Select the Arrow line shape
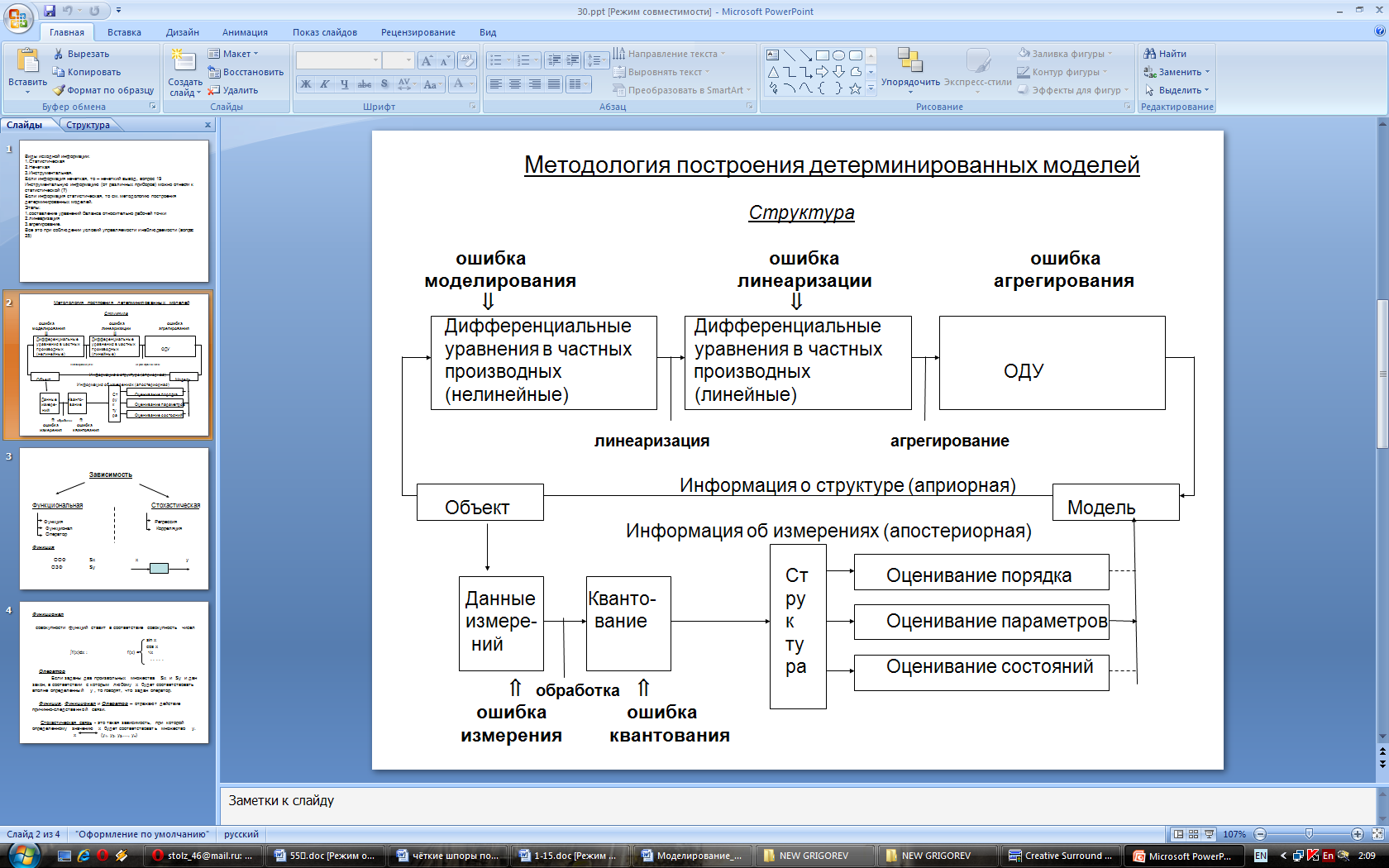Image resolution: width=1389 pixels, height=868 pixels. click(x=806, y=55)
